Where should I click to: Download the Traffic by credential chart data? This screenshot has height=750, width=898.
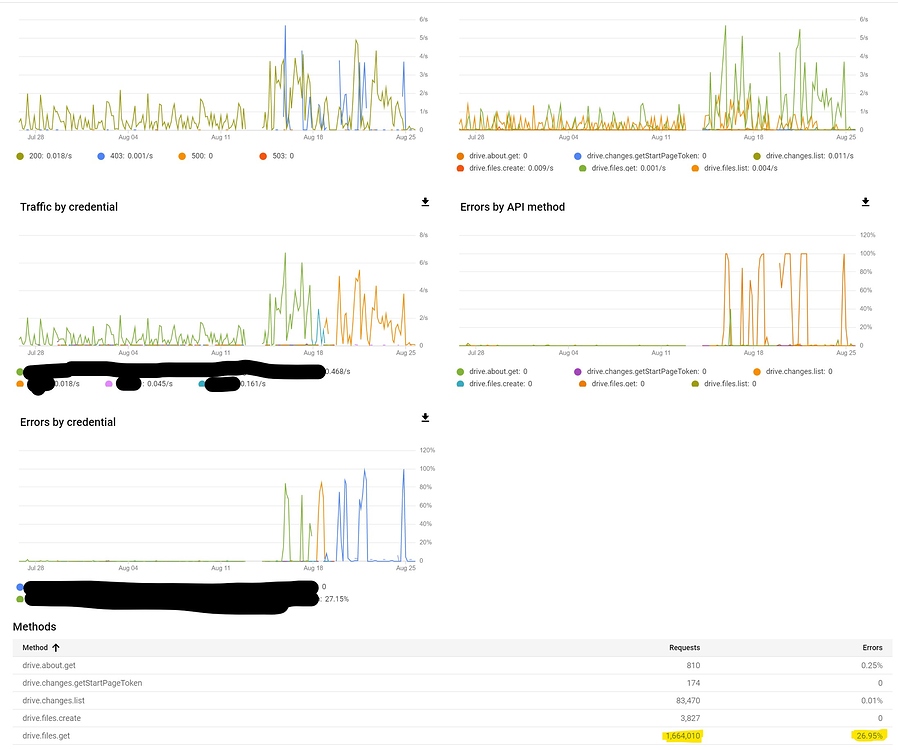[x=425, y=202]
